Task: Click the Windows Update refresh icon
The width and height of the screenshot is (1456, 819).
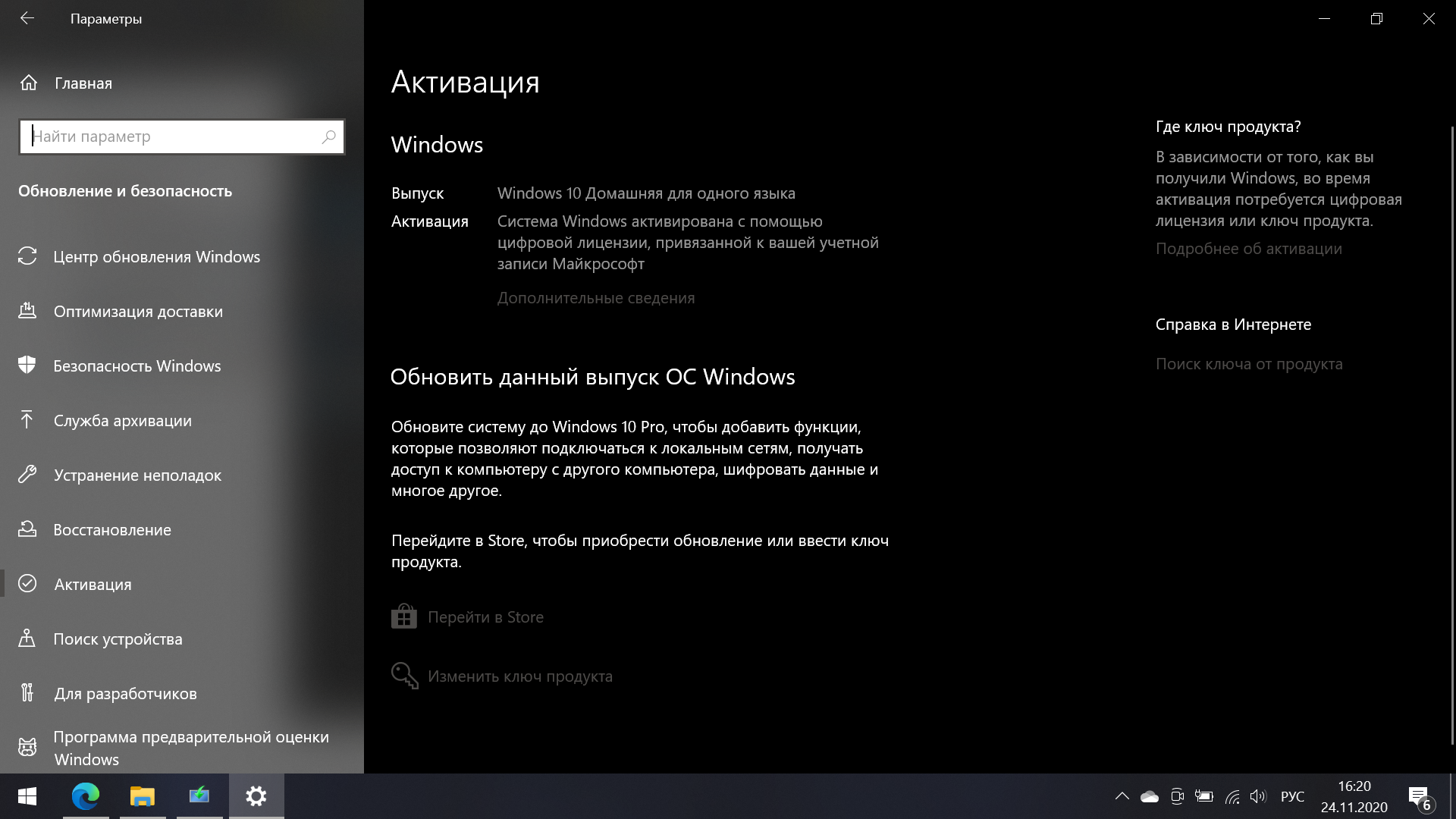Action: [27, 256]
